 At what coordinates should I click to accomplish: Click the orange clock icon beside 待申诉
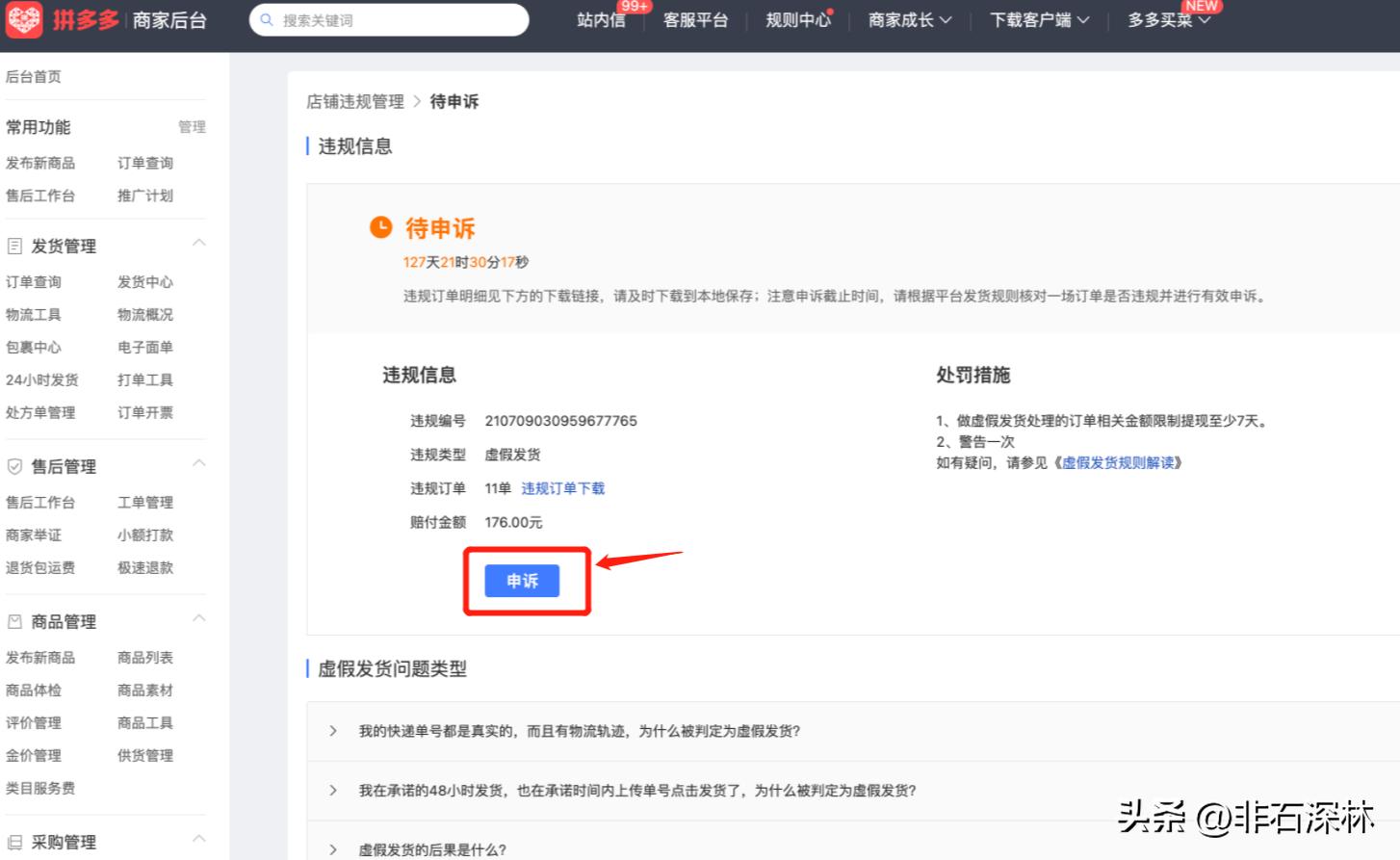coord(380,227)
